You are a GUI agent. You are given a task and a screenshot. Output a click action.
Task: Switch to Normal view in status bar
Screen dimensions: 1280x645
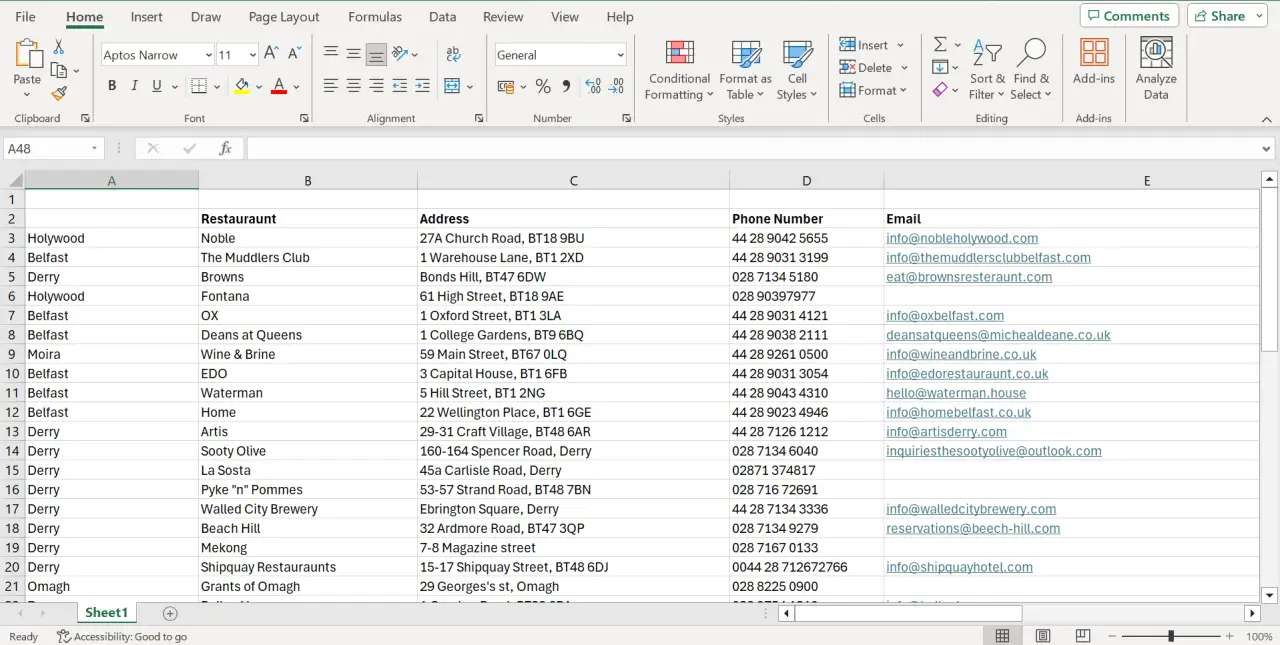point(1002,636)
